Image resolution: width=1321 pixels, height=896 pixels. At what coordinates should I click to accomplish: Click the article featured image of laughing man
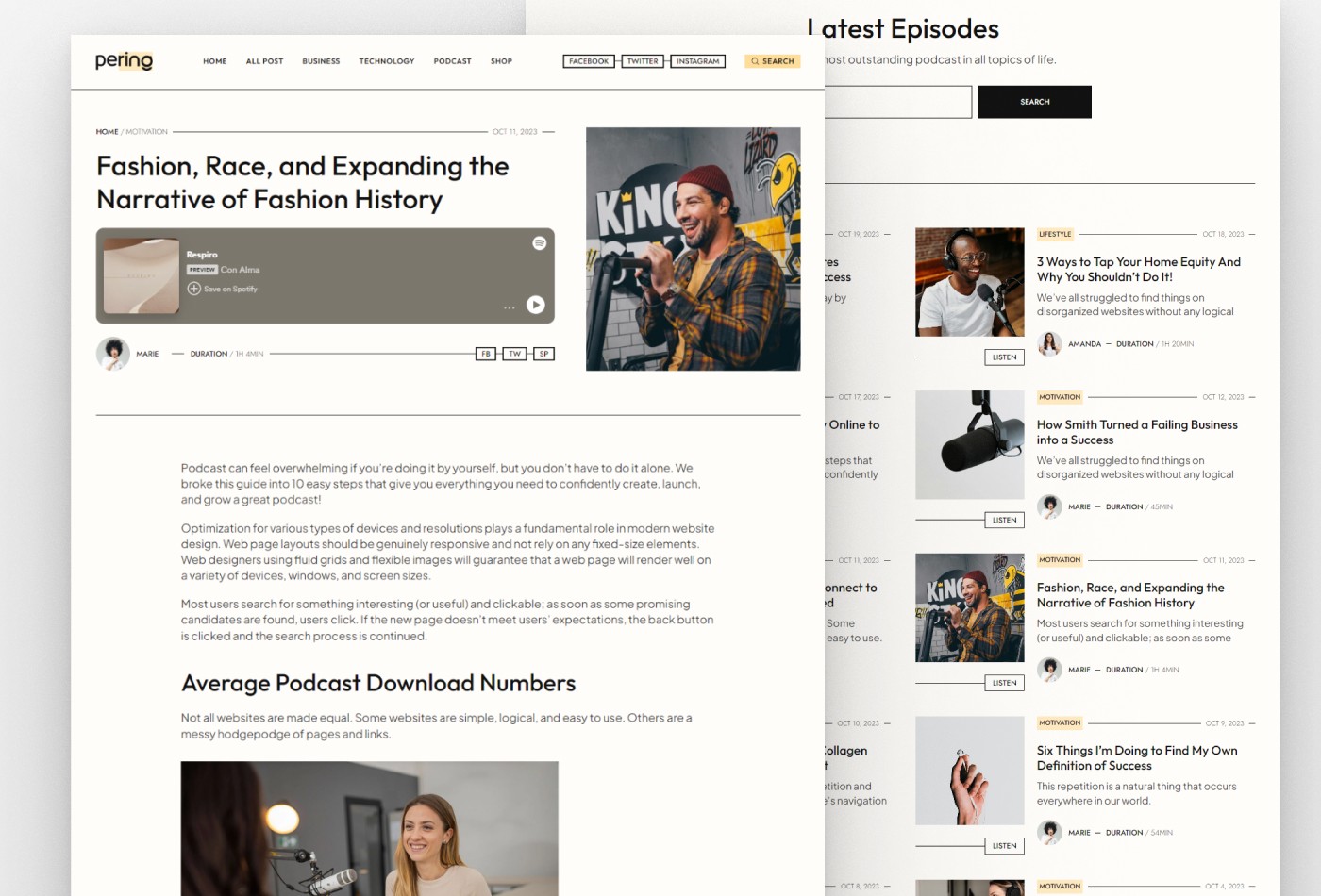click(x=694, y=249)
